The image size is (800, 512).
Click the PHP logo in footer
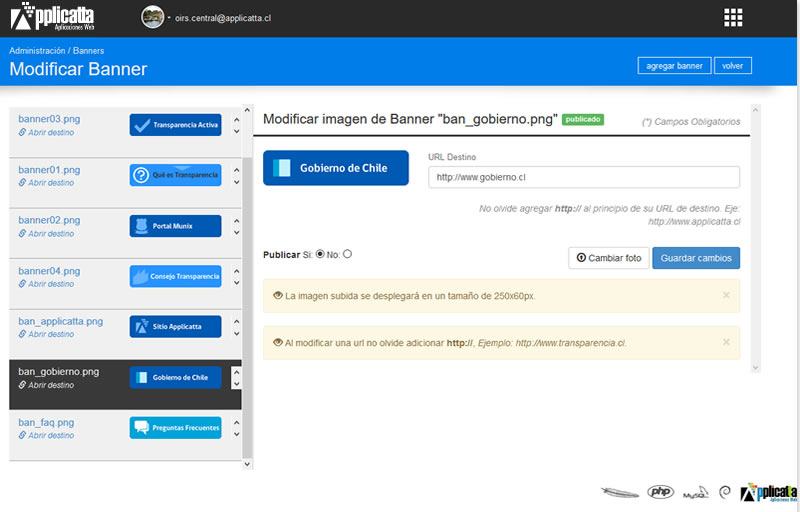click(x=660, y=491)
